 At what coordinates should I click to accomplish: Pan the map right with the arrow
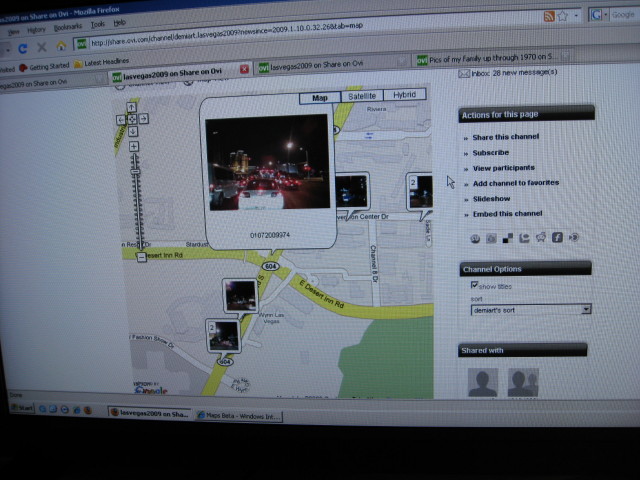click(x=143, y=119)
